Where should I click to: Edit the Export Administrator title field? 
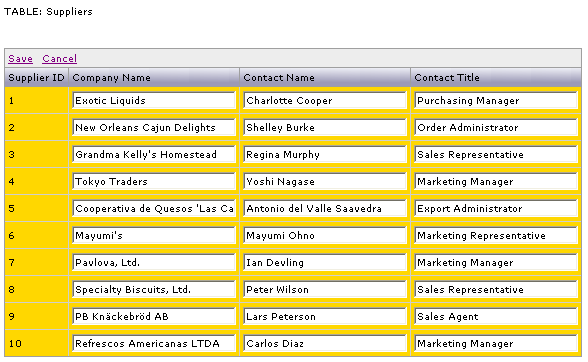[x=496, y=209]
